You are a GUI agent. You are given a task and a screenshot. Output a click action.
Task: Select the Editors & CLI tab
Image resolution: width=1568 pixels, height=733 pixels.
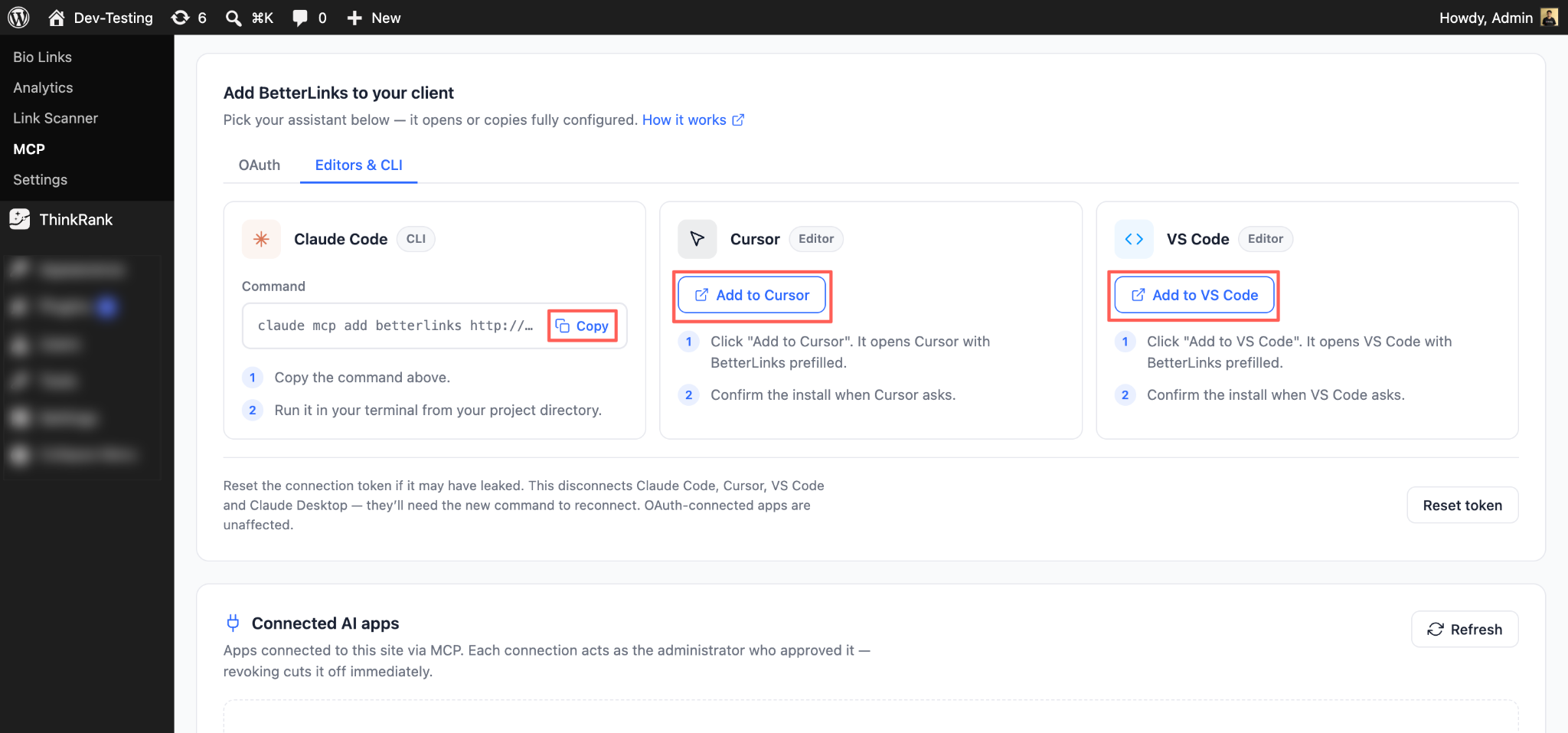[358, 165]
